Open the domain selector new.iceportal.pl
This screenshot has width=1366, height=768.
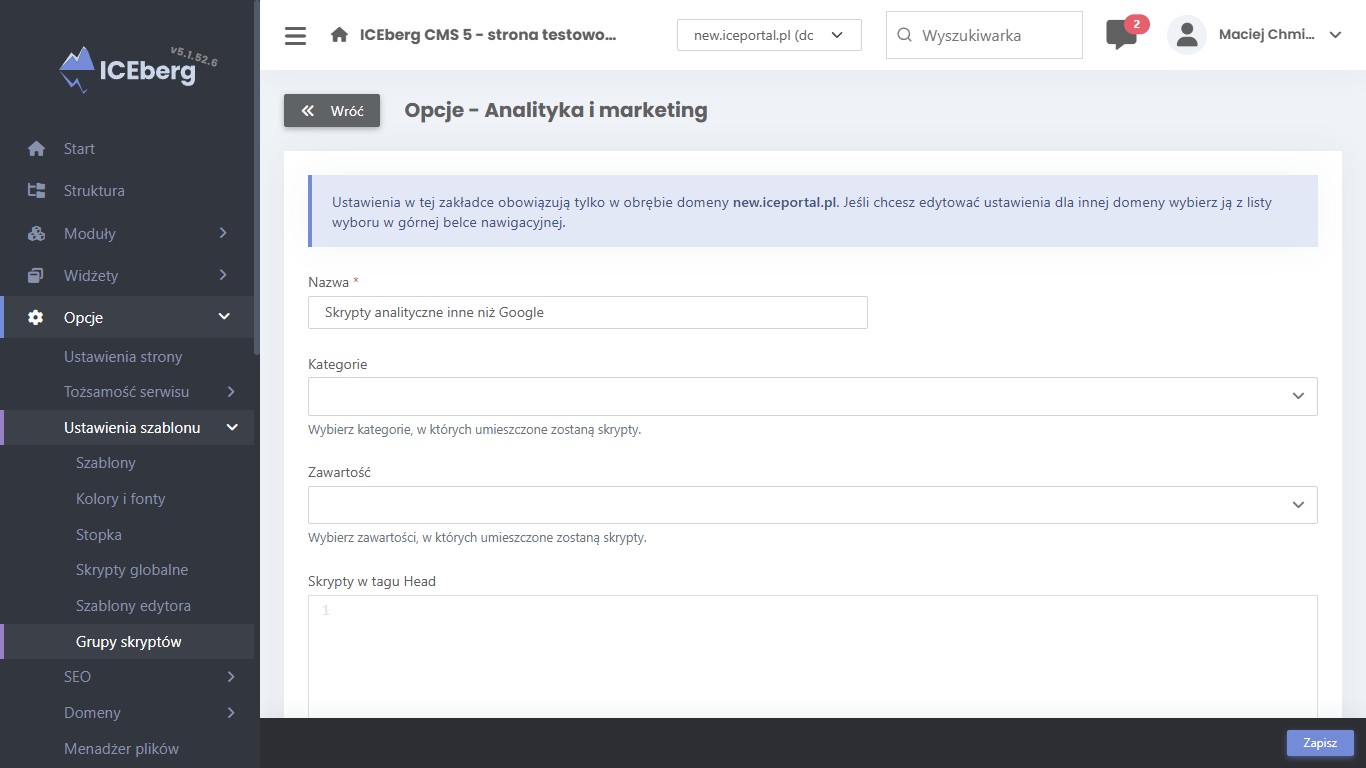point(769,35)
